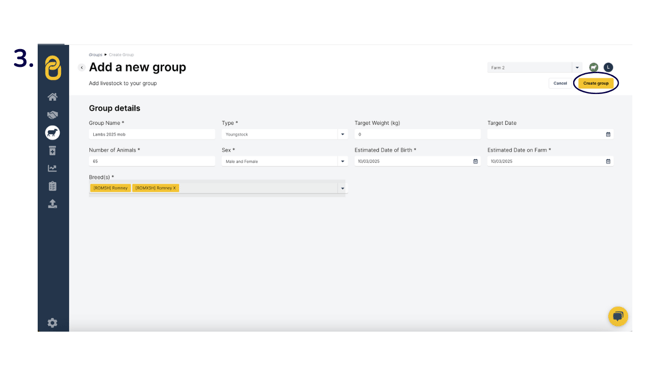Image resolution: width=670 pixels, height=376 pixels.
Task: Open Target Date calendar picker
Action: click(x=608, y=134)
